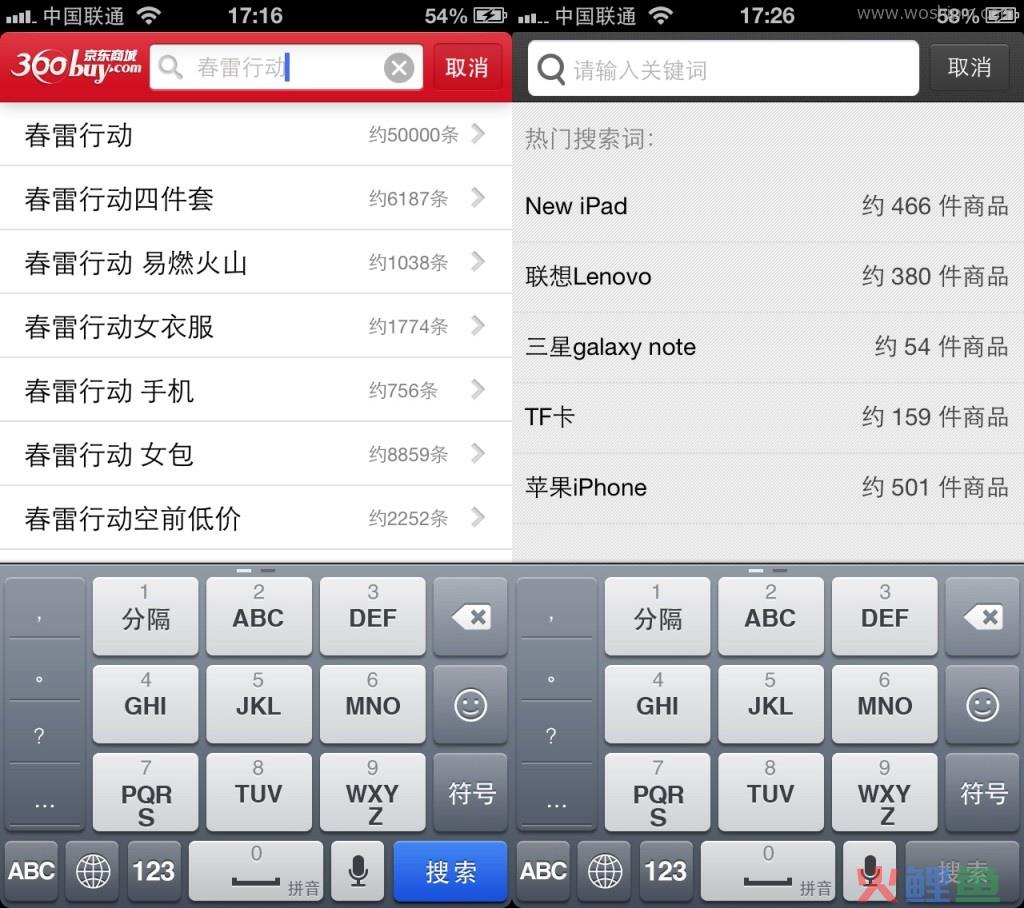The height and width of the screenshot is (908, 1024).
Task: Focus the 请输入关键词 search field
Action: [723, 69]
